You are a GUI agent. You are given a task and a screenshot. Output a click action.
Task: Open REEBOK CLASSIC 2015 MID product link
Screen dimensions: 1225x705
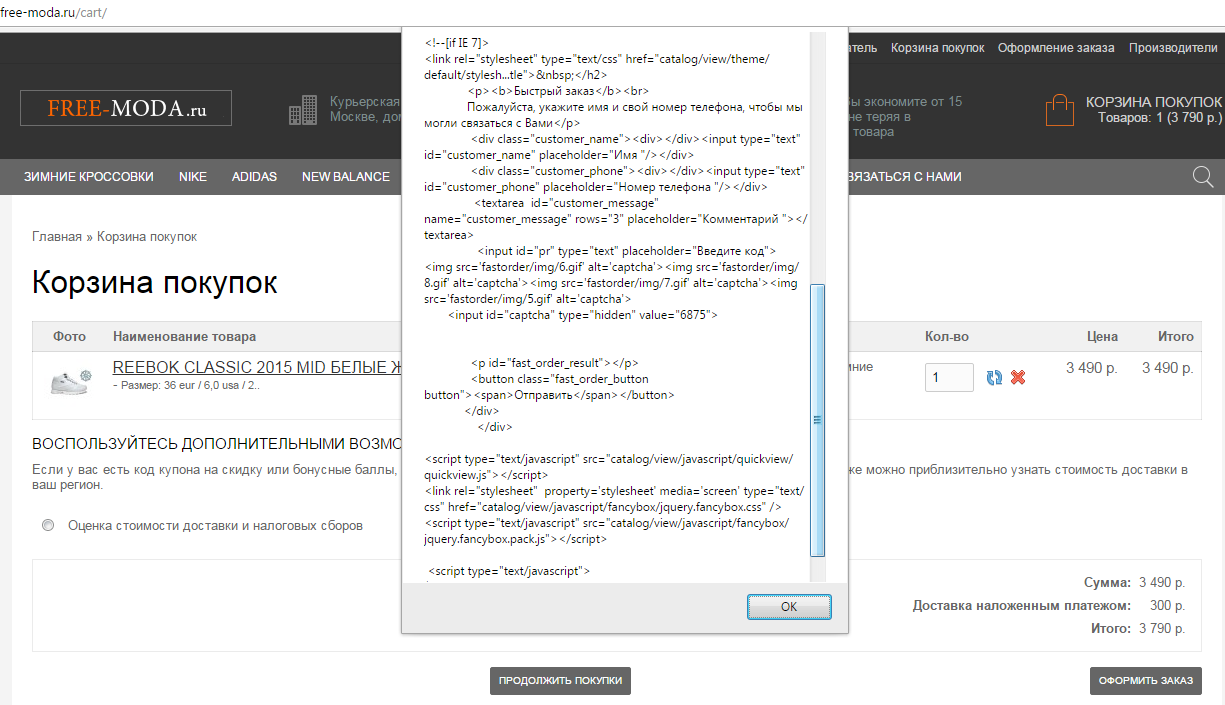coord(257,368)
